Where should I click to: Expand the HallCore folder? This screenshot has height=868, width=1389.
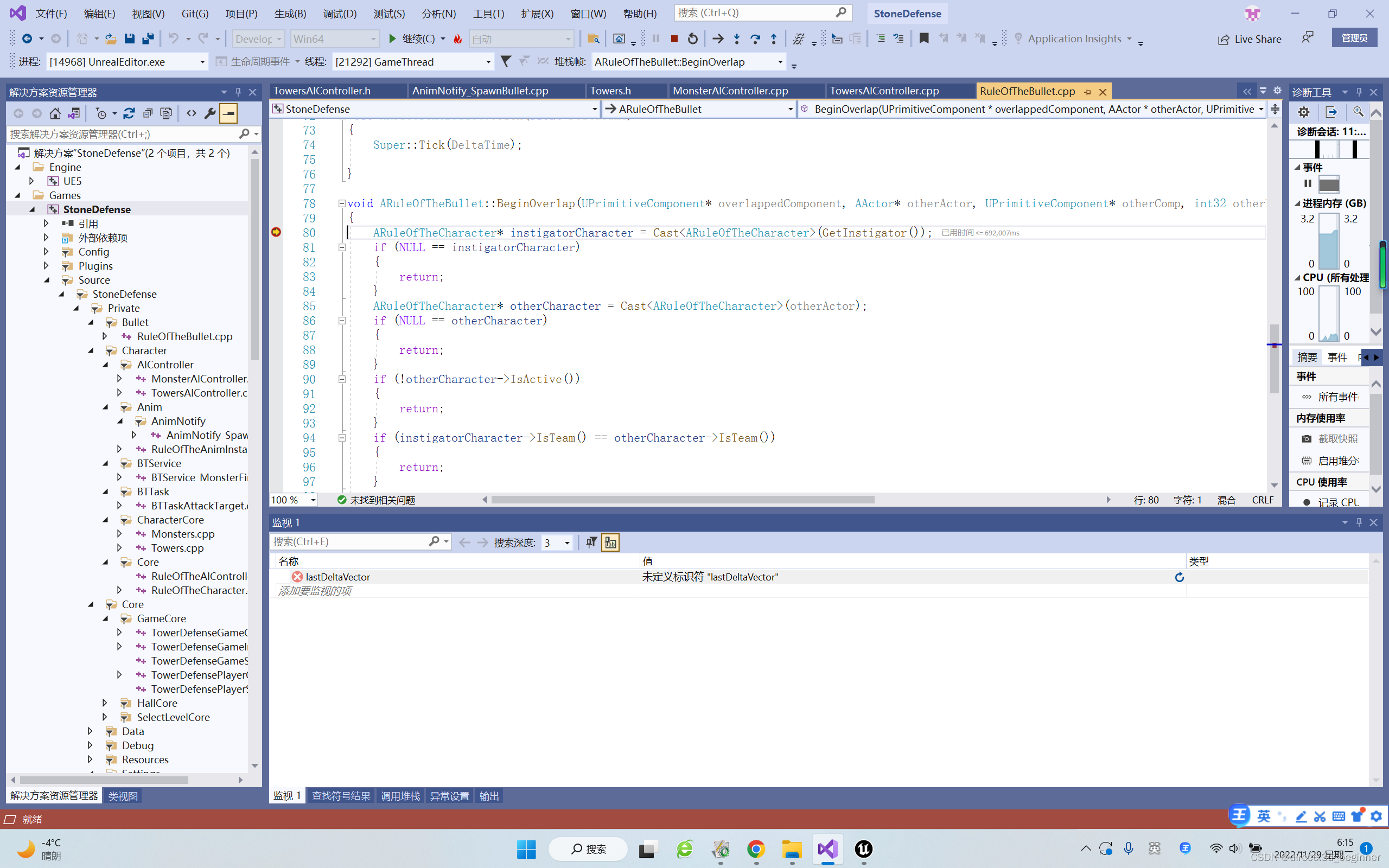click(x=105, y=703)
